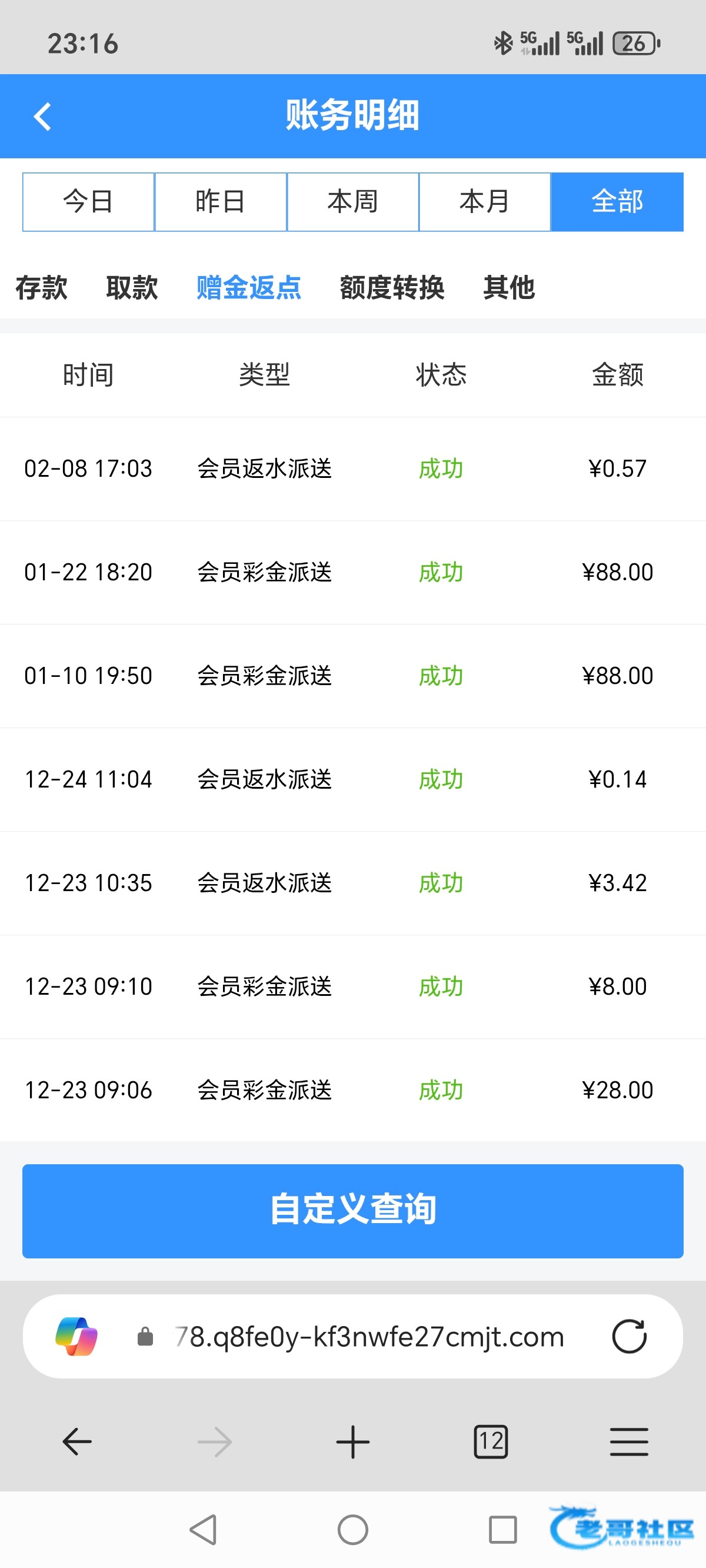
Task: Choose the 本月 date filter
Action: click(x=484, y=202)
